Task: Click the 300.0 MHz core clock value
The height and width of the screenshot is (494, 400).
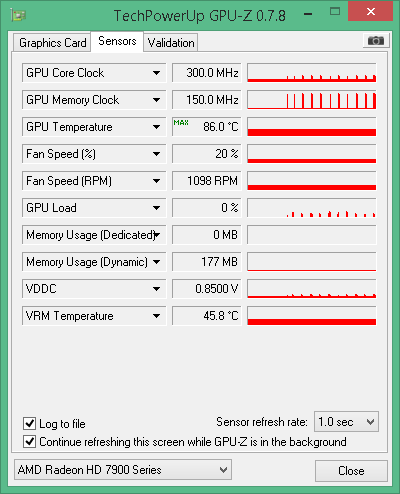Action: [x=207, y=73]
